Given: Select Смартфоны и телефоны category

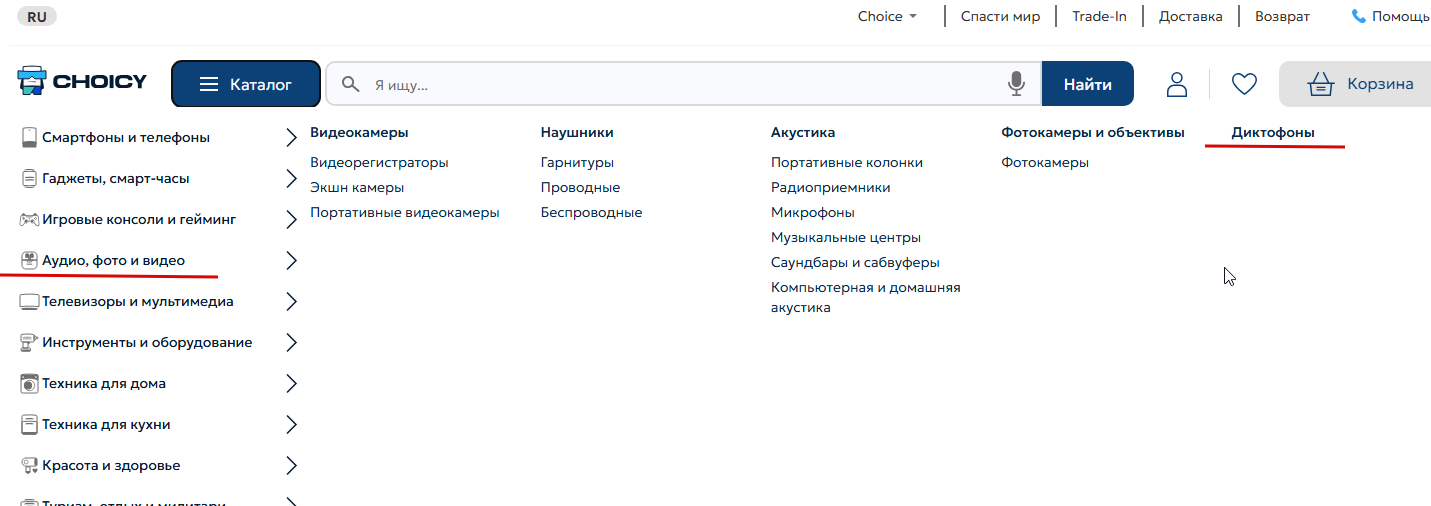Looking at the screenshot, I should [x=126, y=138].
